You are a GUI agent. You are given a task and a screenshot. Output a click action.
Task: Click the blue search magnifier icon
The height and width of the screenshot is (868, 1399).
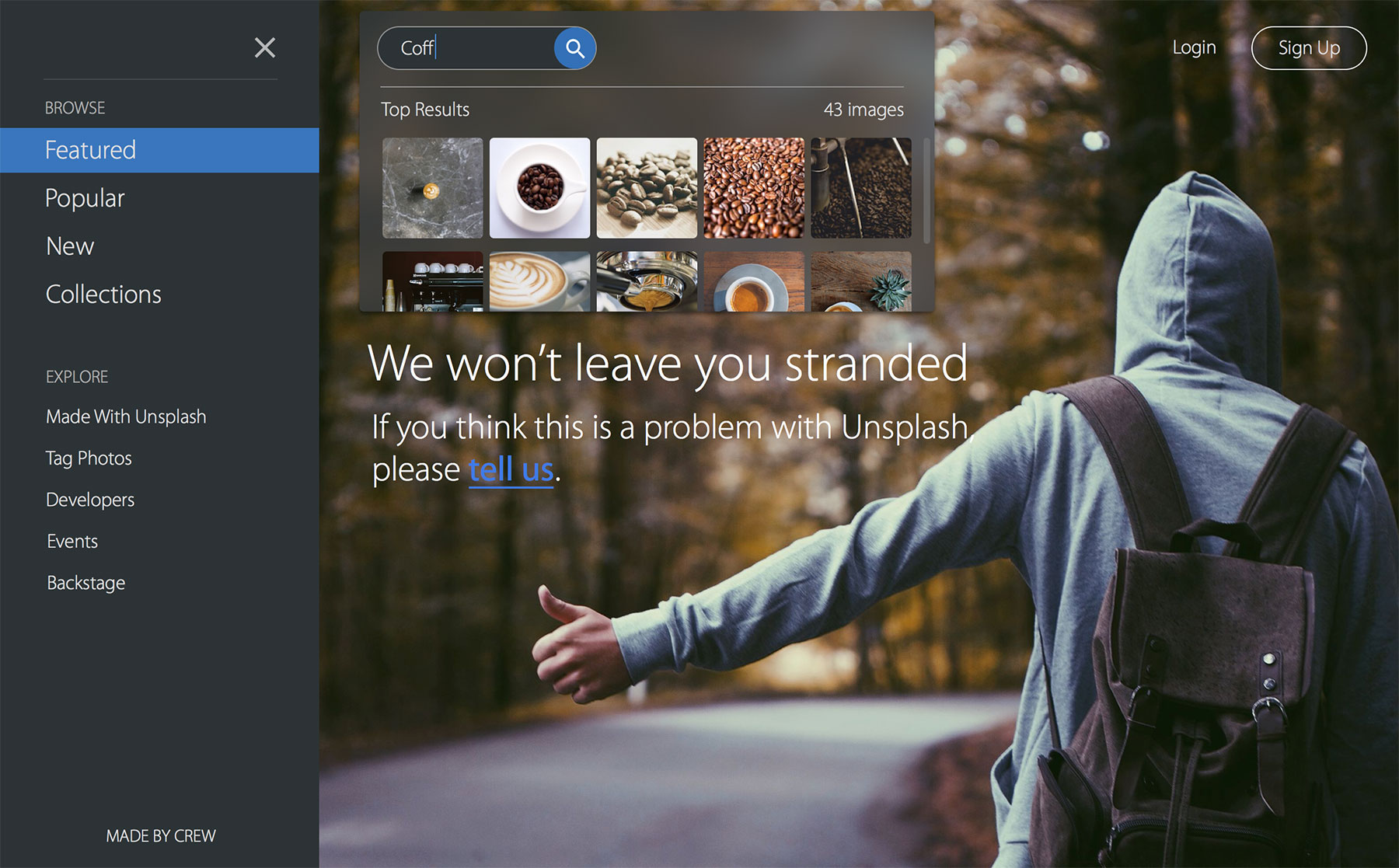(574, 48)
